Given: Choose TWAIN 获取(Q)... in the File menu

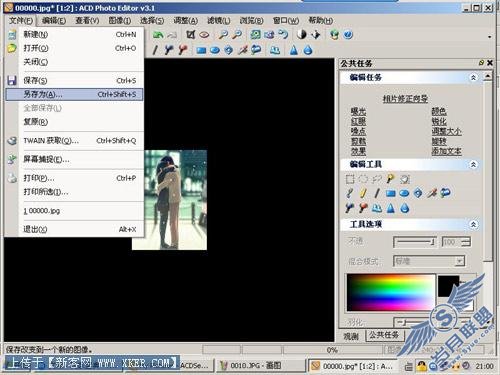Looking at the screenshot, I should (74, 141).
